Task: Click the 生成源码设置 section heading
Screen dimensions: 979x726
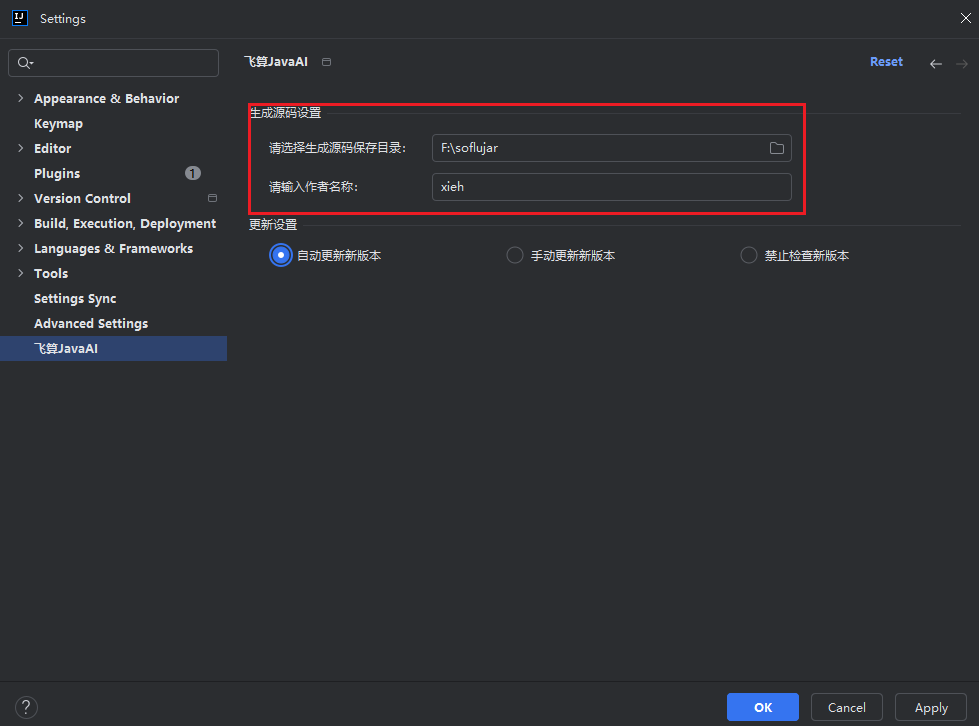Action: pos(285,113)
